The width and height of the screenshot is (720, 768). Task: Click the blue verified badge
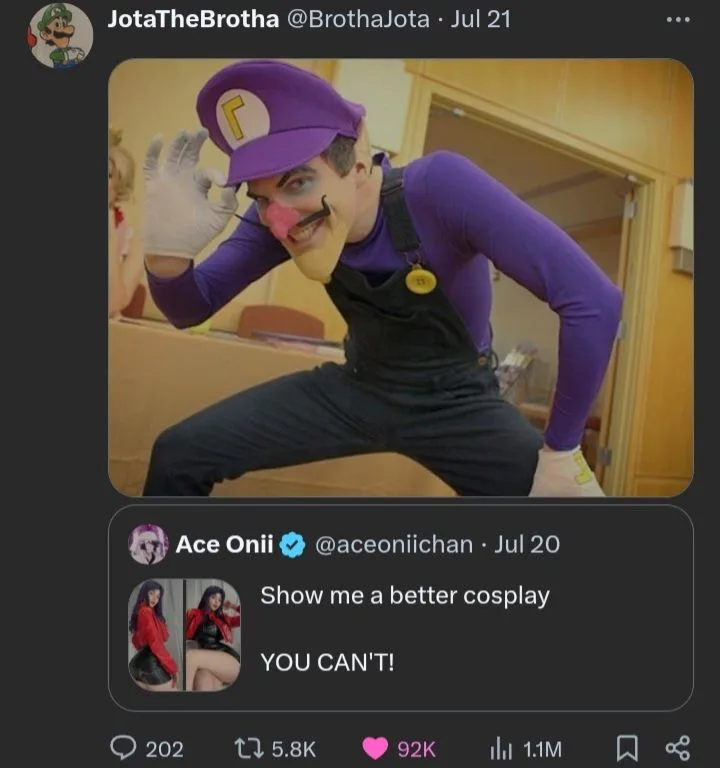click(292, 544)
